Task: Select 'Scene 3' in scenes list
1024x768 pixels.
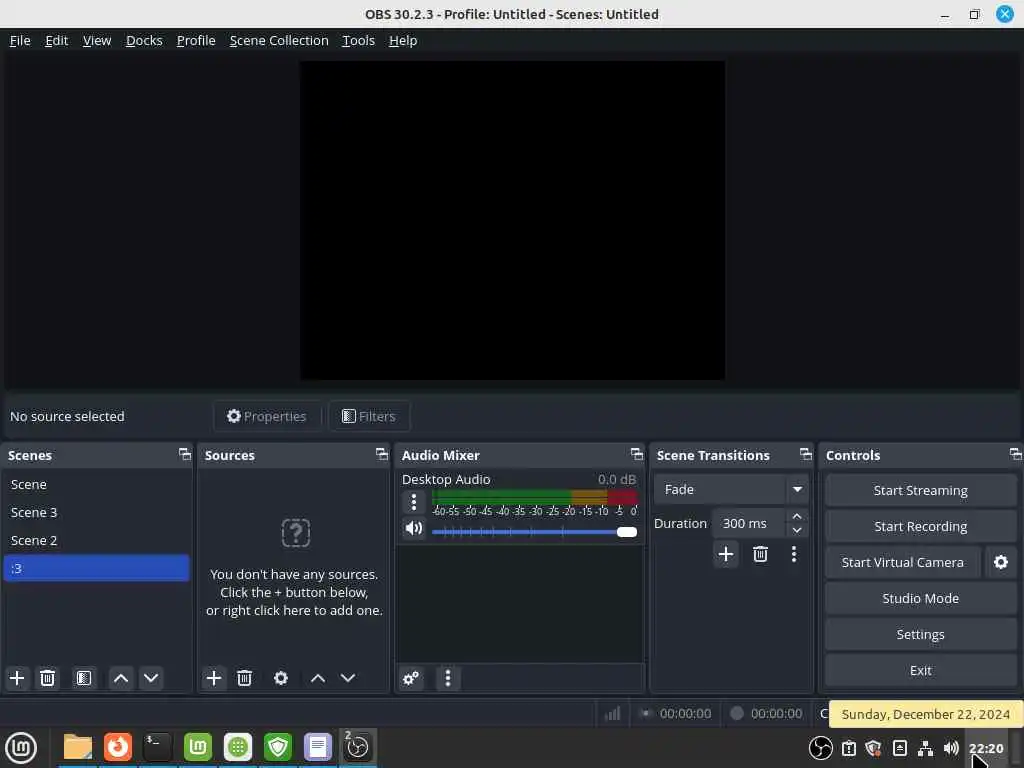Action: 96,513
